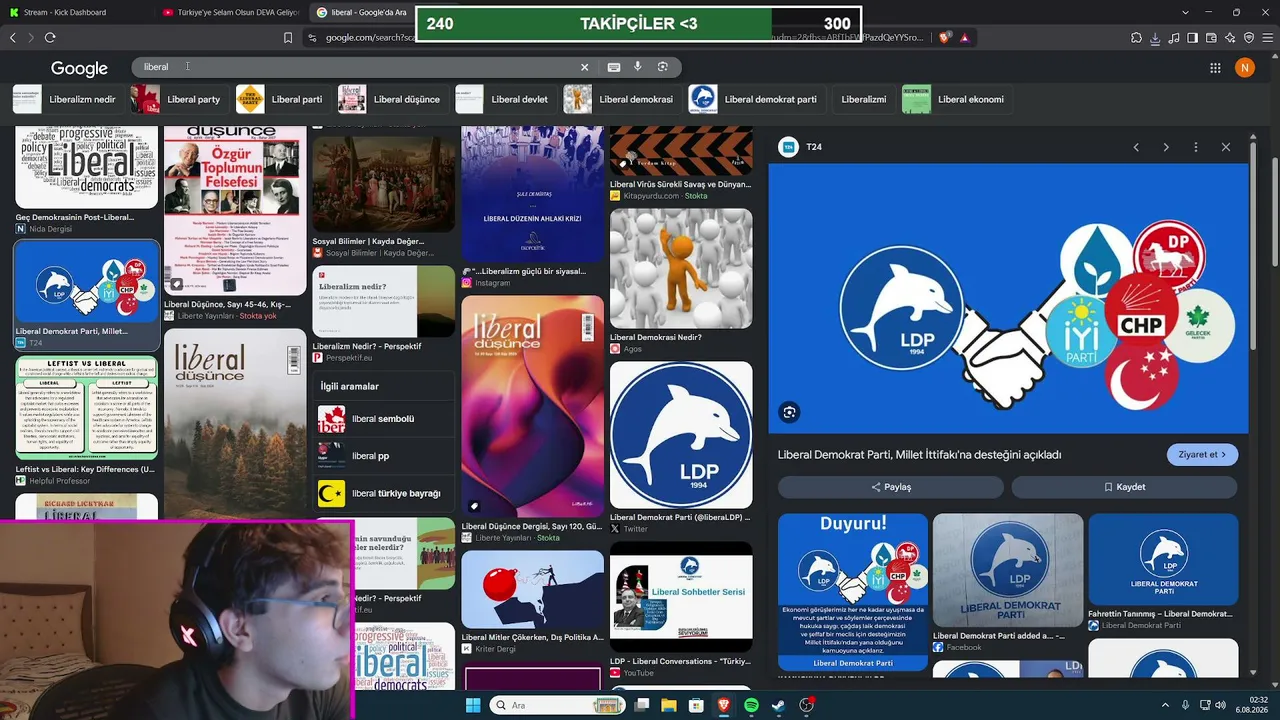Image resolution: width=1280 pixels, height=720 pixels.
Task: Open related search liberal türkiye bayrağı
Action: pyautogui.click(x=384, y=493)
